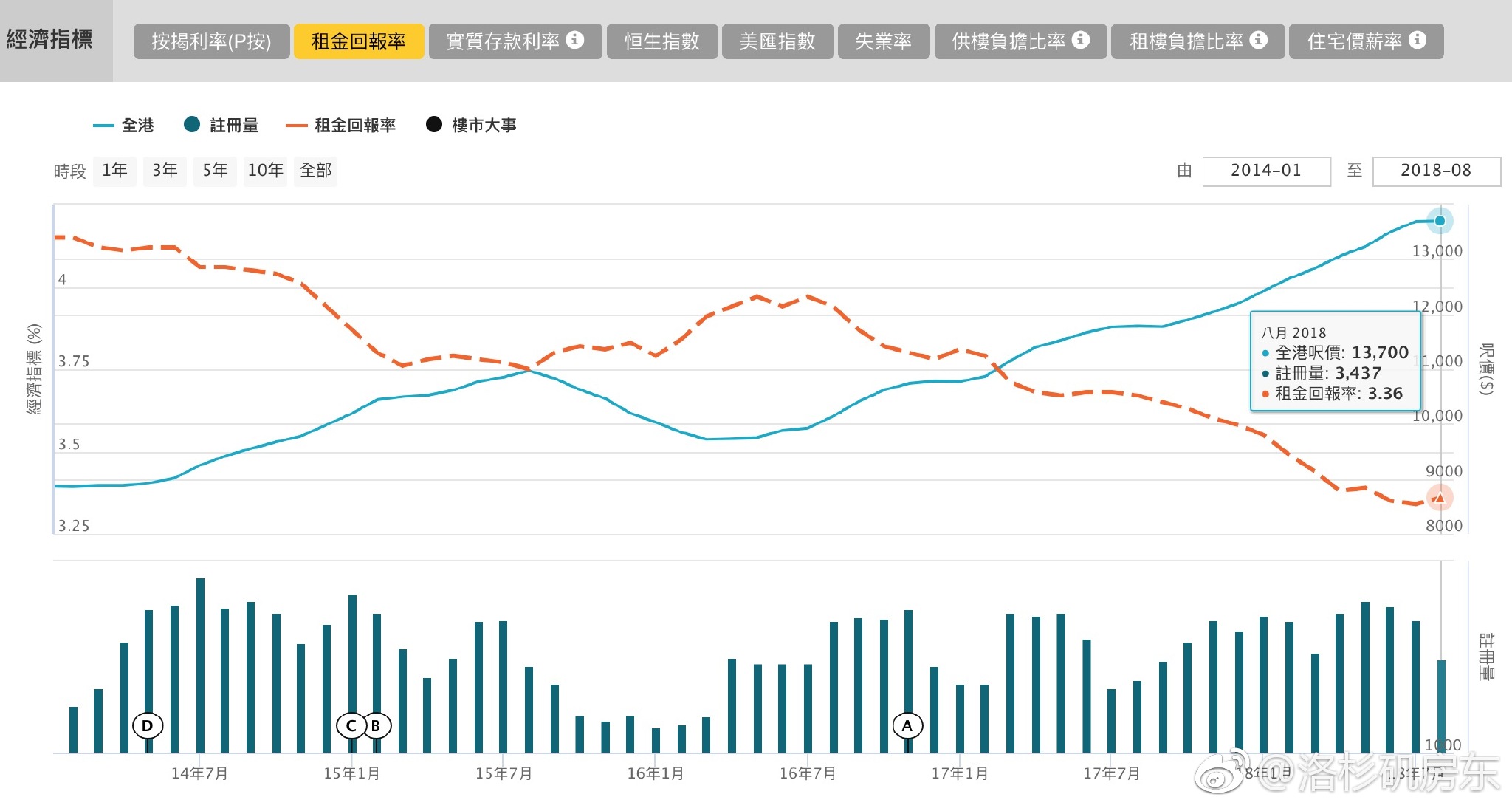
Task: Select the 全部 time period
Action: (x=316, y=171)
